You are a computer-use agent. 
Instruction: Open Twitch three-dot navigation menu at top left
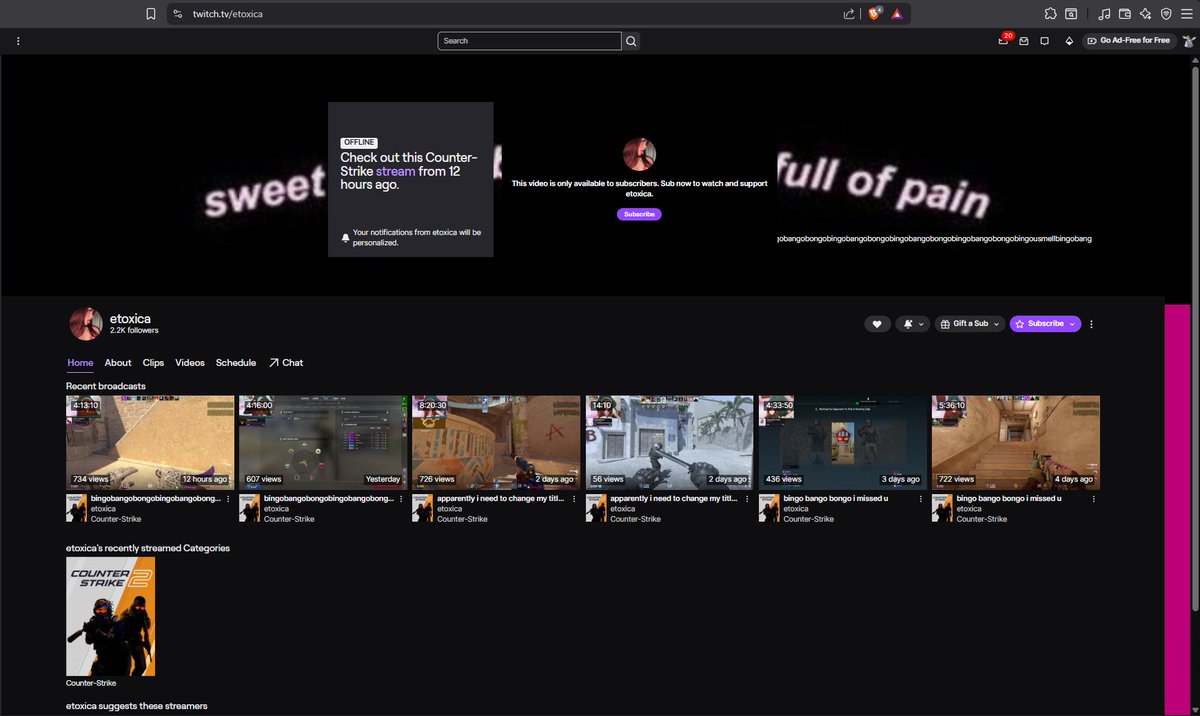point(18,41)
